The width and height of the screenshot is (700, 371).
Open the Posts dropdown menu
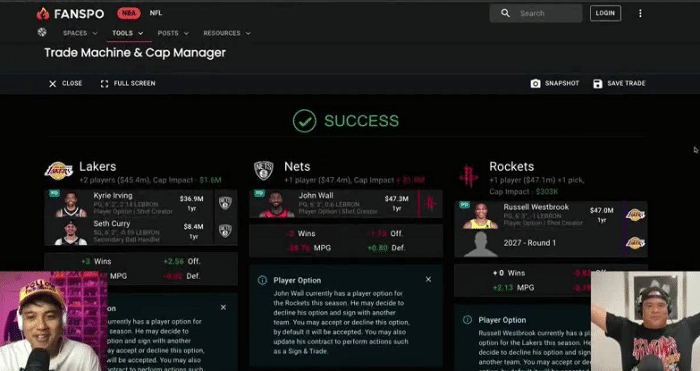click(x=173, y=33)
